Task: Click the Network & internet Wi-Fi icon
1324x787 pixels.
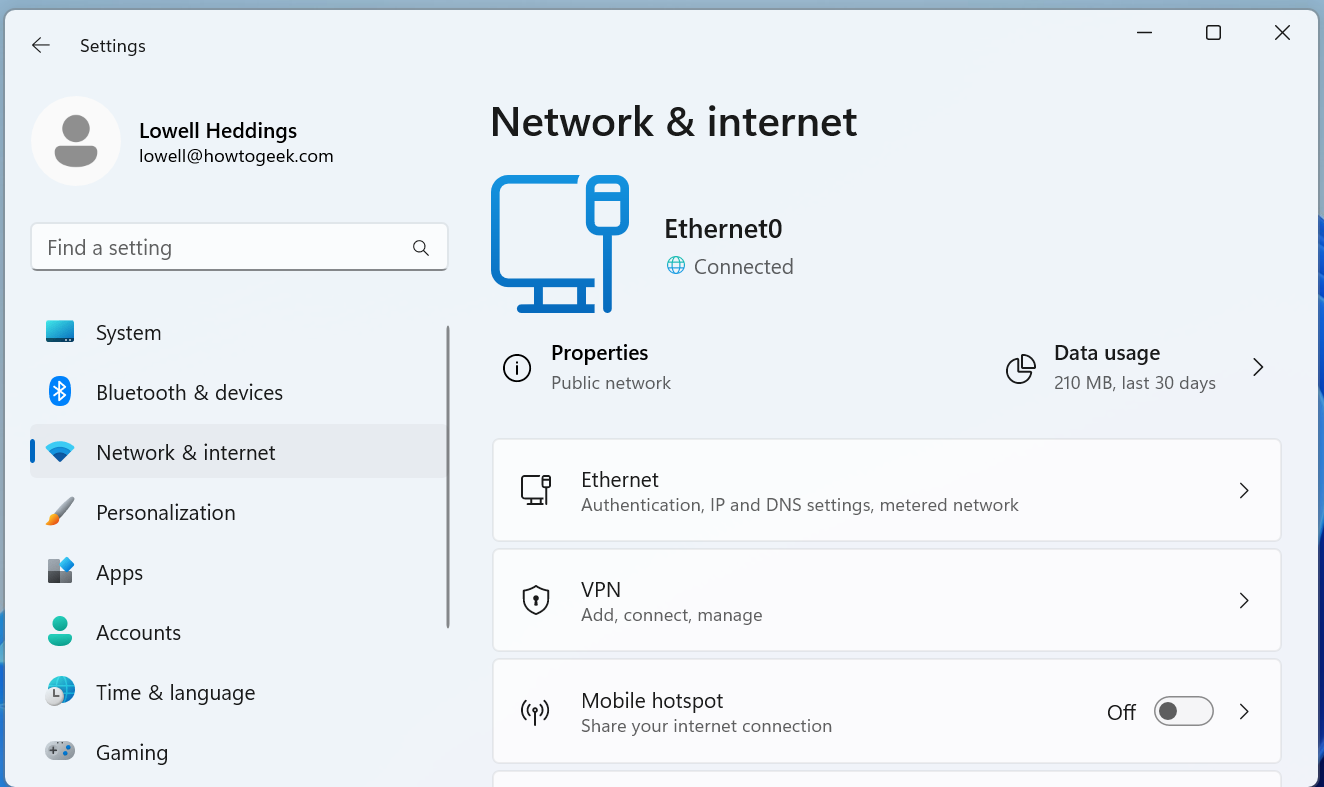Action: tap(60, 452)
